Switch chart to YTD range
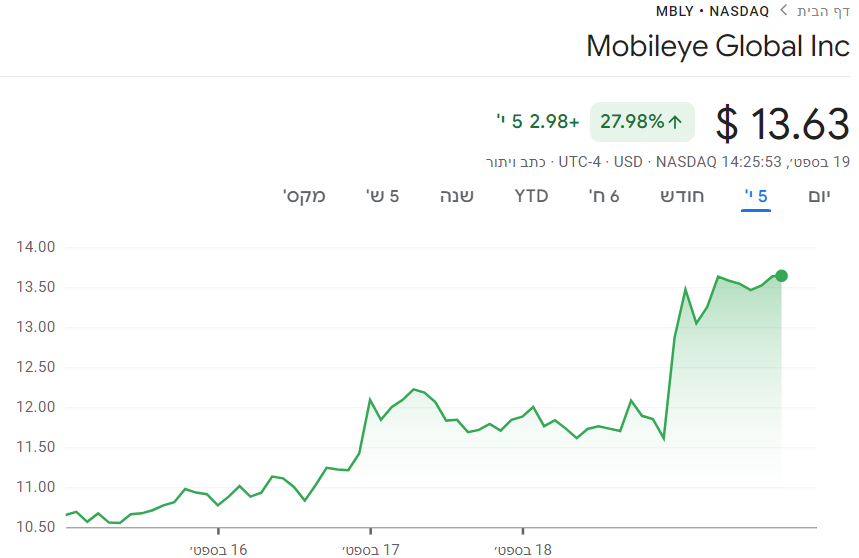859x558 pixels. point(531,196)
